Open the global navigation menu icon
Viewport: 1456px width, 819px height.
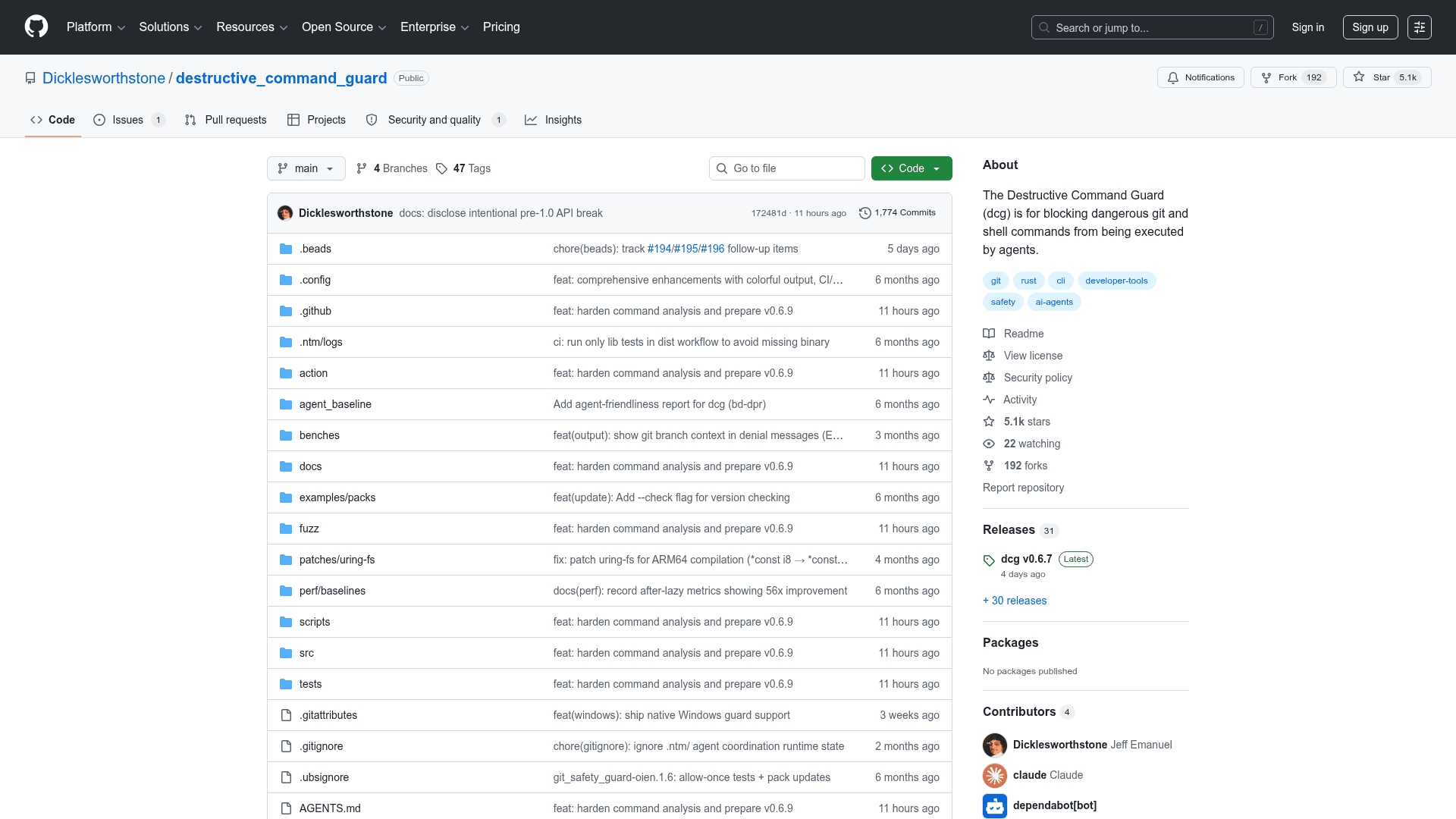[x=1420, y=27]
